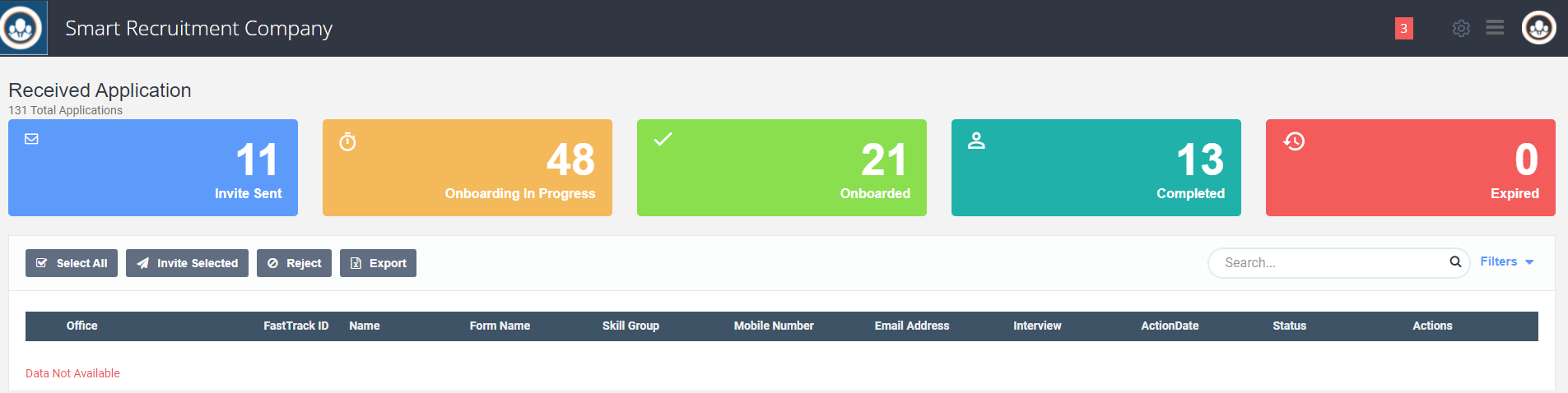Sort by the FastTrack ID column
The width and height of the screenshot is (1568, 393).
tap(295, 326)
